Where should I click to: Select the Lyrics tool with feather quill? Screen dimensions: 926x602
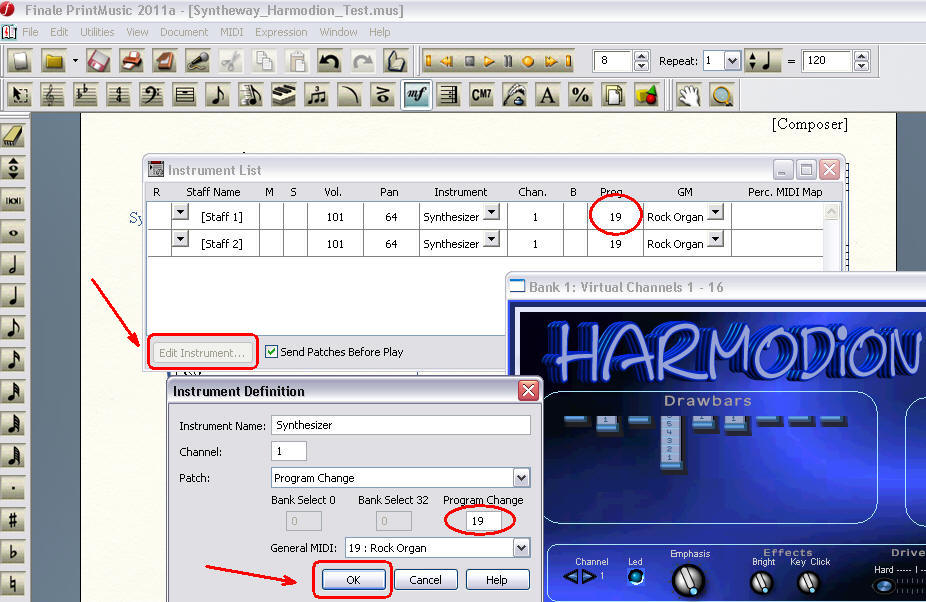(515, 95)
